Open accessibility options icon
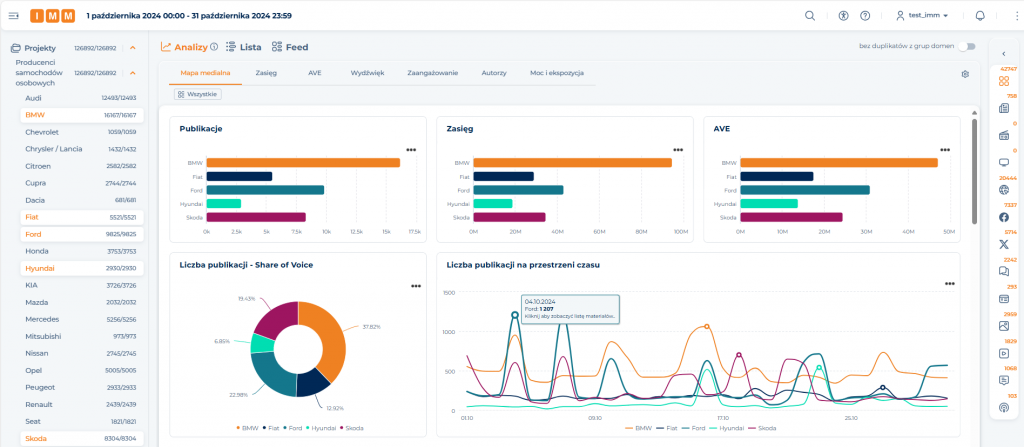This screenshot has width=1024, height=447. click(x=843, y=16)
